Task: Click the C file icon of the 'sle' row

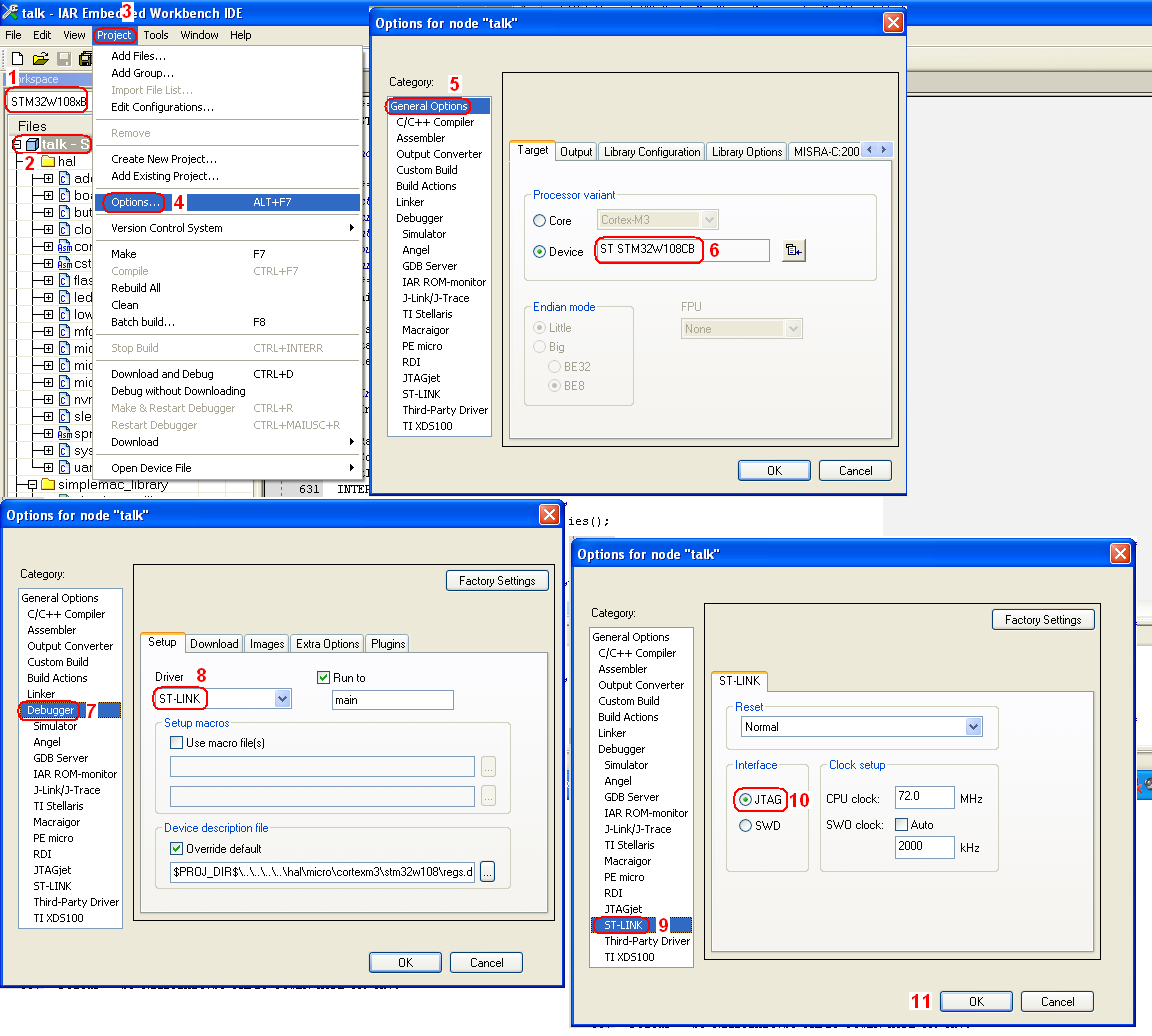Action: point(65,417)
